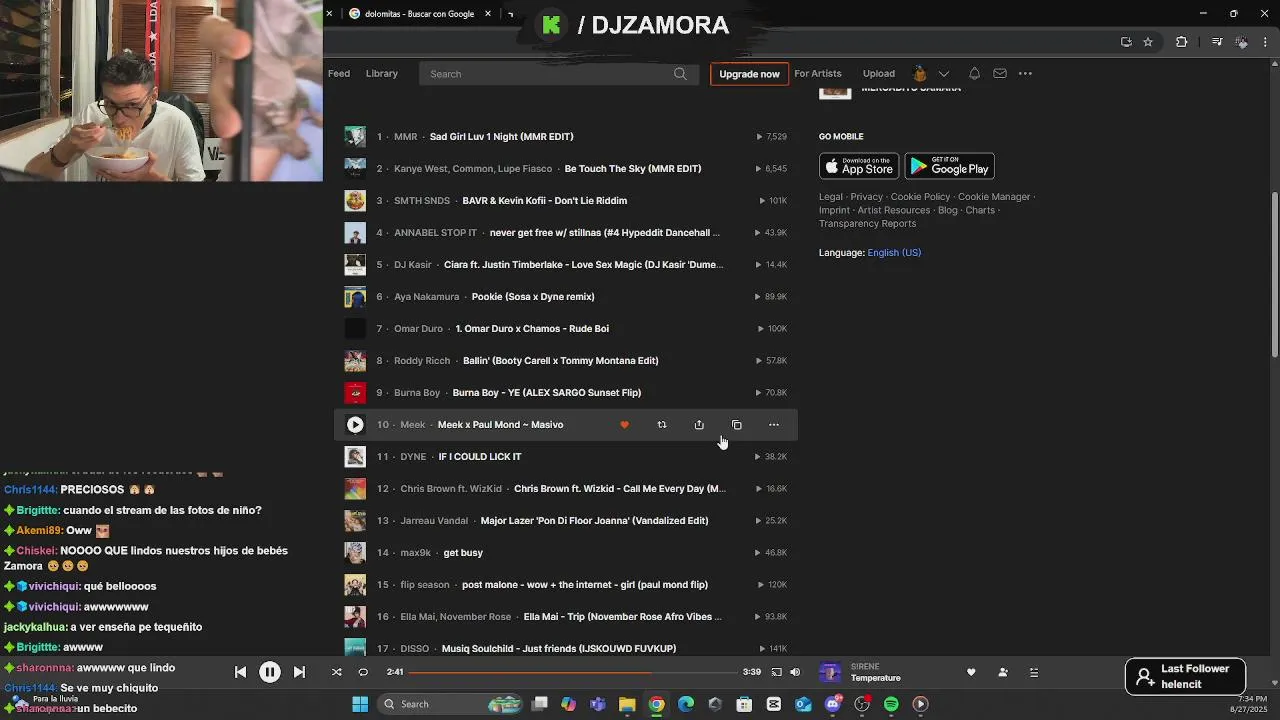1280x720 pixels.
Task: Change language via English (US) link
Action: [894, 253]
